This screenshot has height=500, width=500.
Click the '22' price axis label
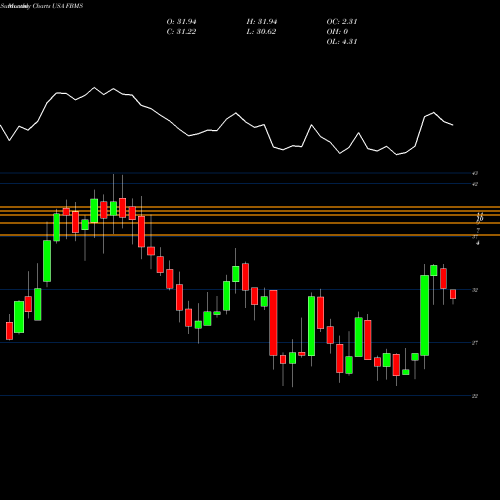475,396
